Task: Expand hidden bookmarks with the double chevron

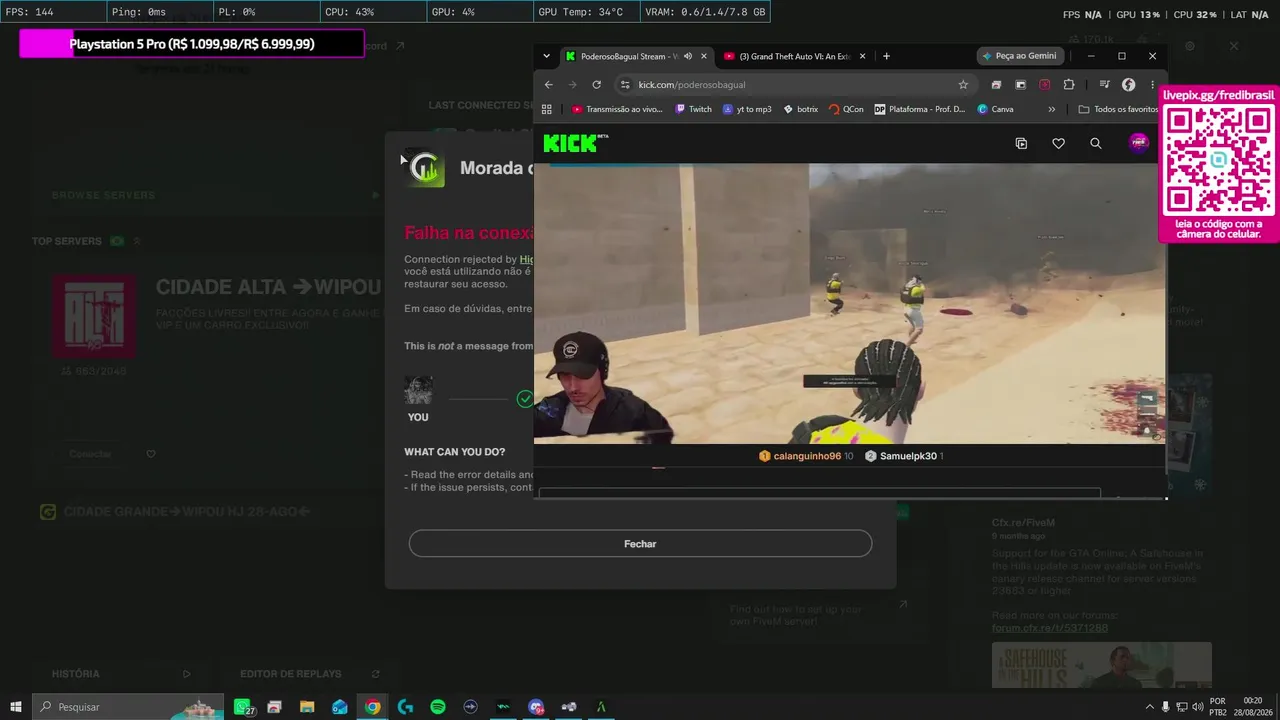Action: pyautogui.click(x=1051, y=109)
